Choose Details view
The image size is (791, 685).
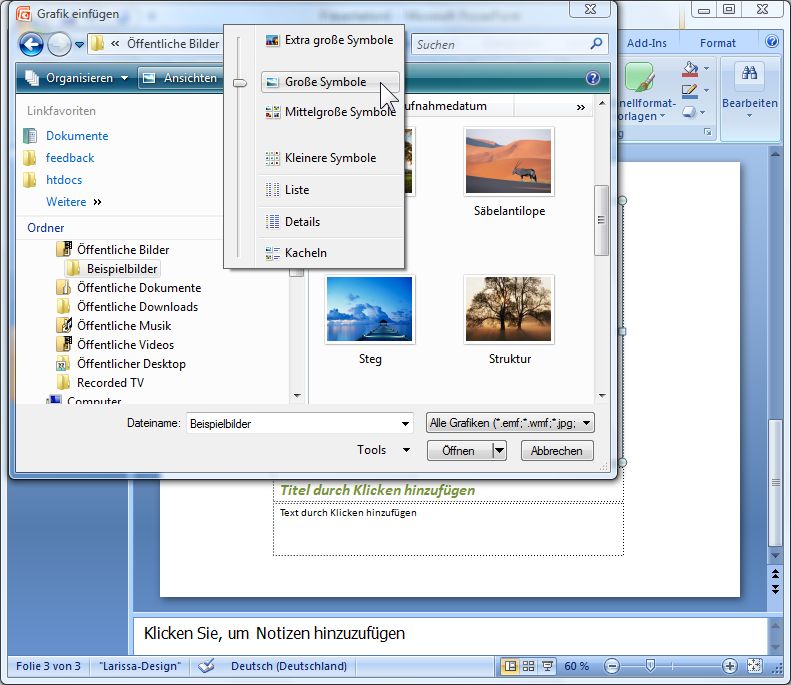(x=330, y=221)
